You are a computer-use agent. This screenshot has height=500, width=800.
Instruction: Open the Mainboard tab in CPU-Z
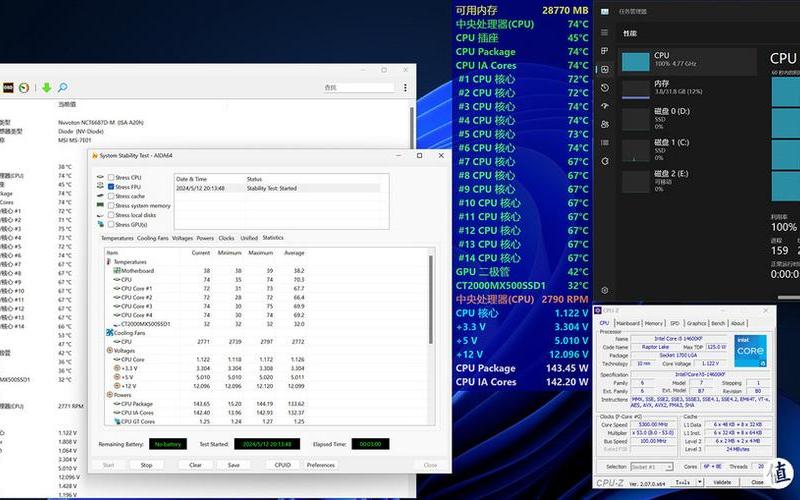pyautogui.click(x=628, y=323)
